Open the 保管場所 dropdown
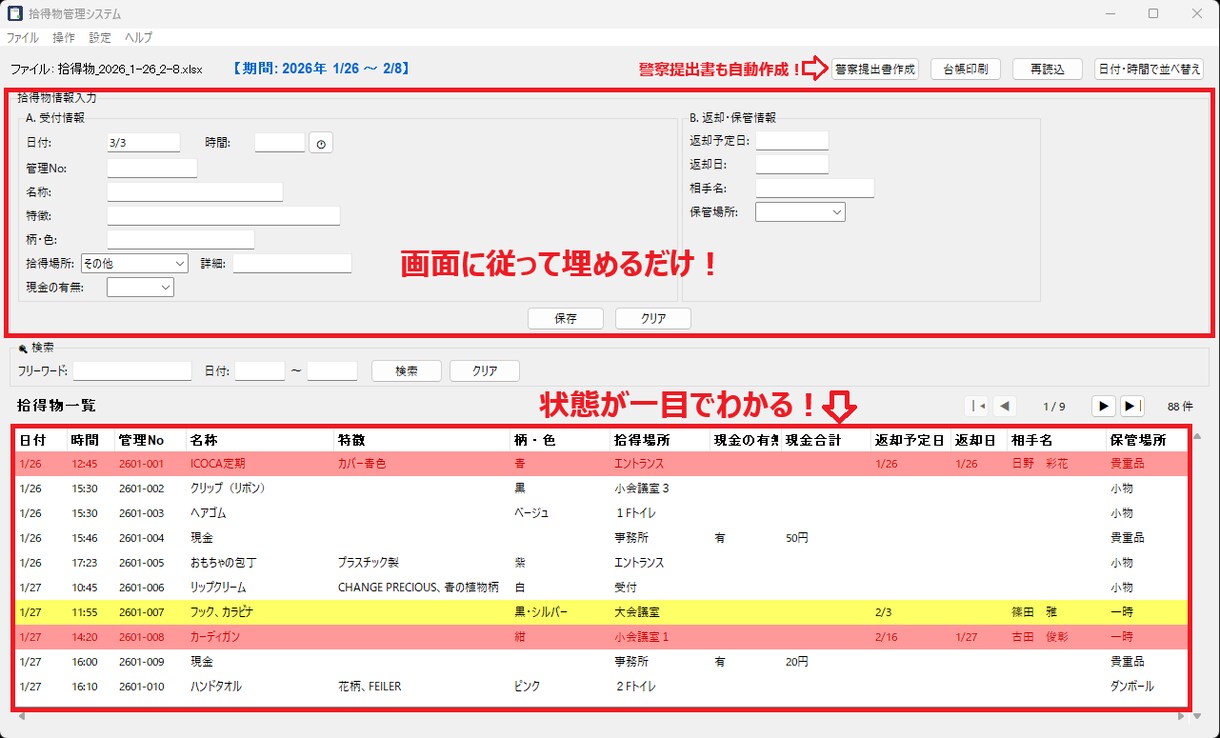Image resolution: width=1220 pixels, height=738 pixels. click(800, 212)
